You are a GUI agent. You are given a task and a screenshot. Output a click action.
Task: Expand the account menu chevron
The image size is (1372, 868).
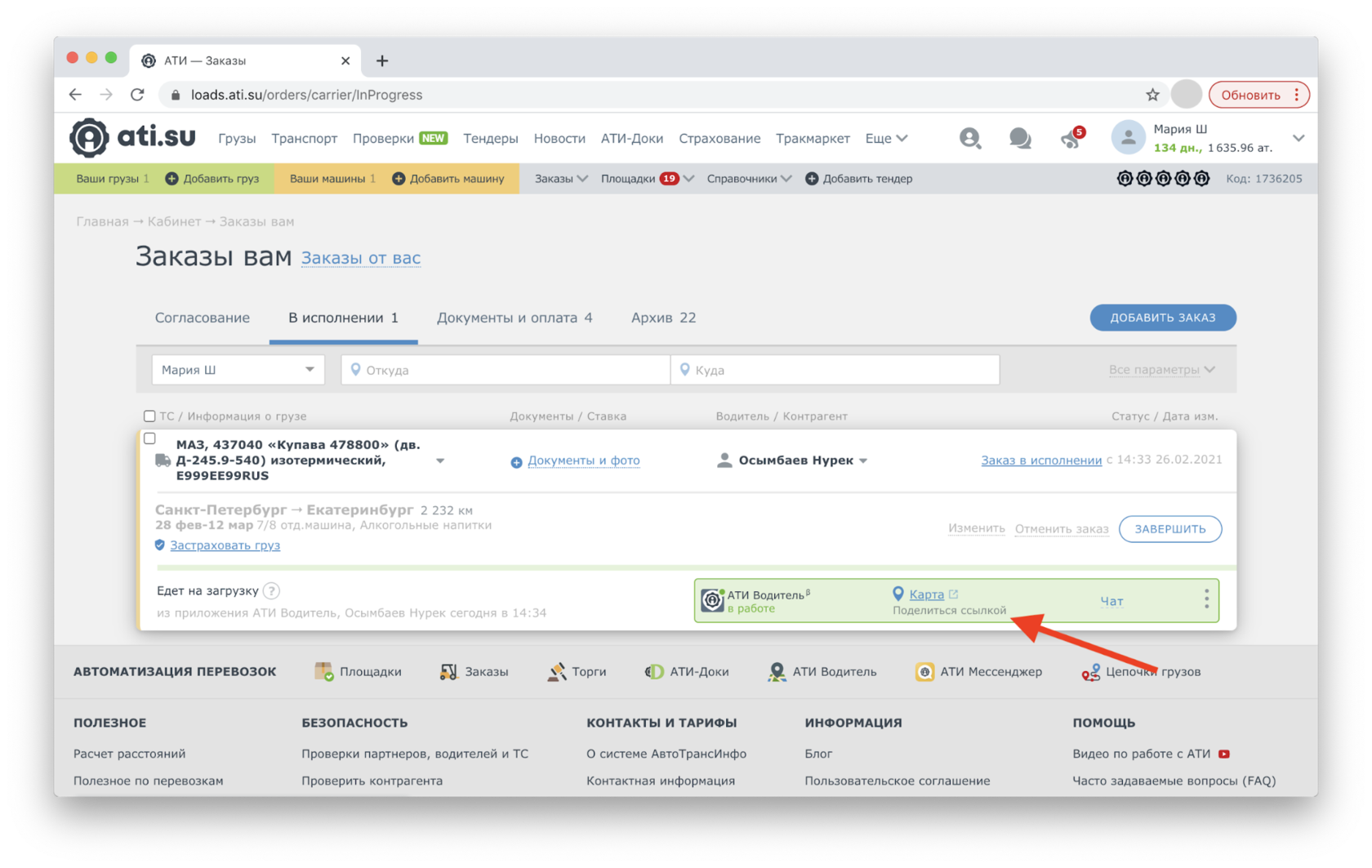coord(1298,139)
